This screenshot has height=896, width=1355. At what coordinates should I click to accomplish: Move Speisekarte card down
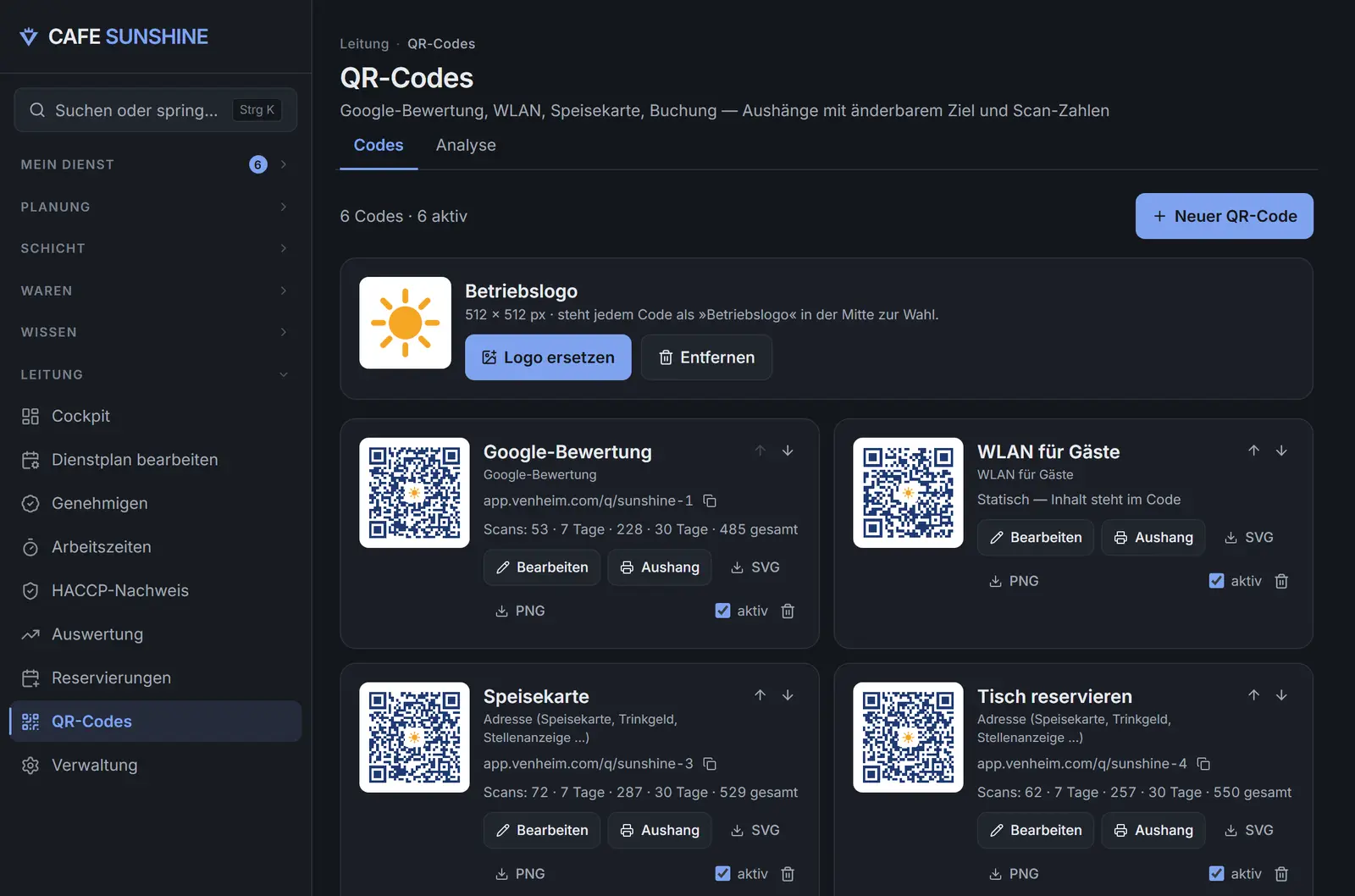click(x=788, y=695)
